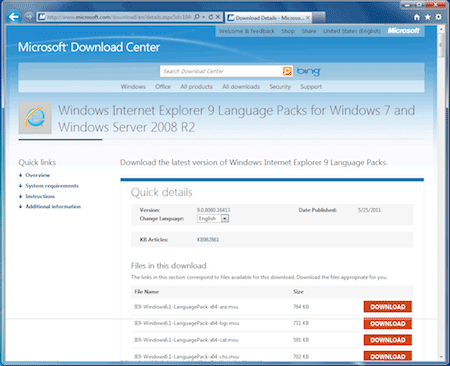Jump to Instructions in Quick links
Viewport: 450px width, 366px height.
pyautogui.click(x=40, y=196)
